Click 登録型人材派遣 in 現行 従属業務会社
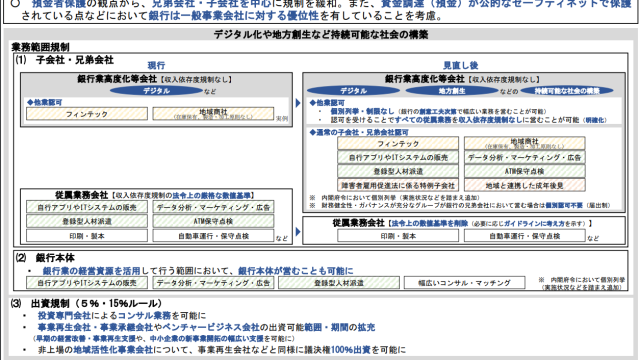 pyautogui.click(x=87, y=221)
